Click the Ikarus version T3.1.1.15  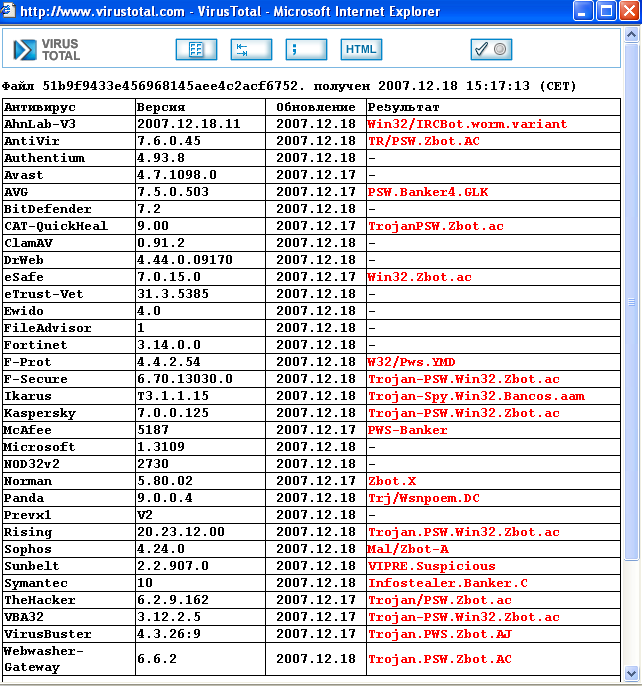[173, 396]
